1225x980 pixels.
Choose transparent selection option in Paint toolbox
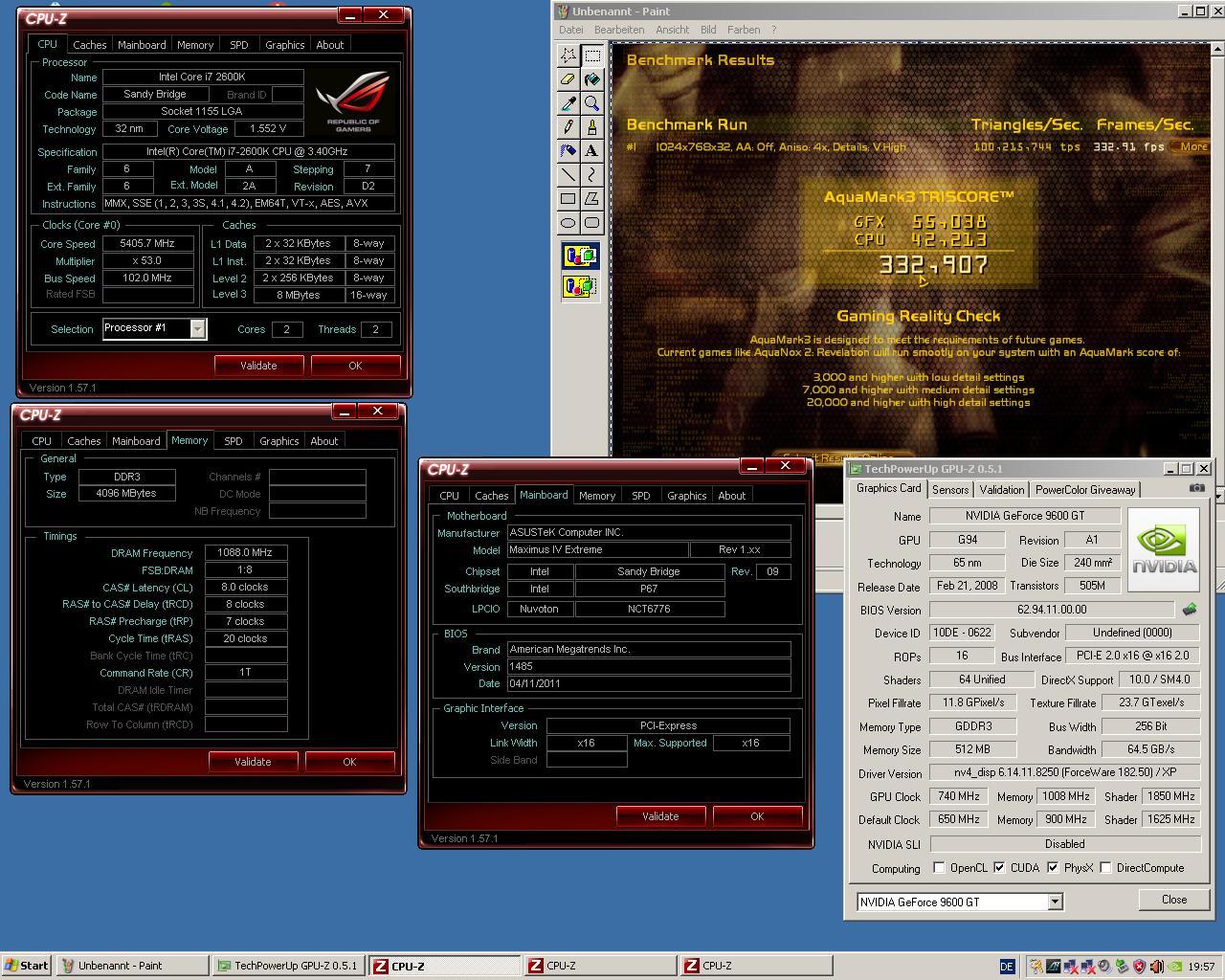pyautogui.click(x=580, y=286)
